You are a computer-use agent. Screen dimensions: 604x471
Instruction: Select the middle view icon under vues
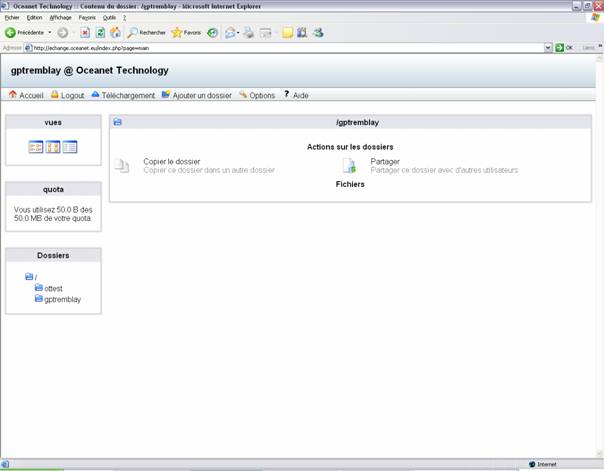(53, 147)
